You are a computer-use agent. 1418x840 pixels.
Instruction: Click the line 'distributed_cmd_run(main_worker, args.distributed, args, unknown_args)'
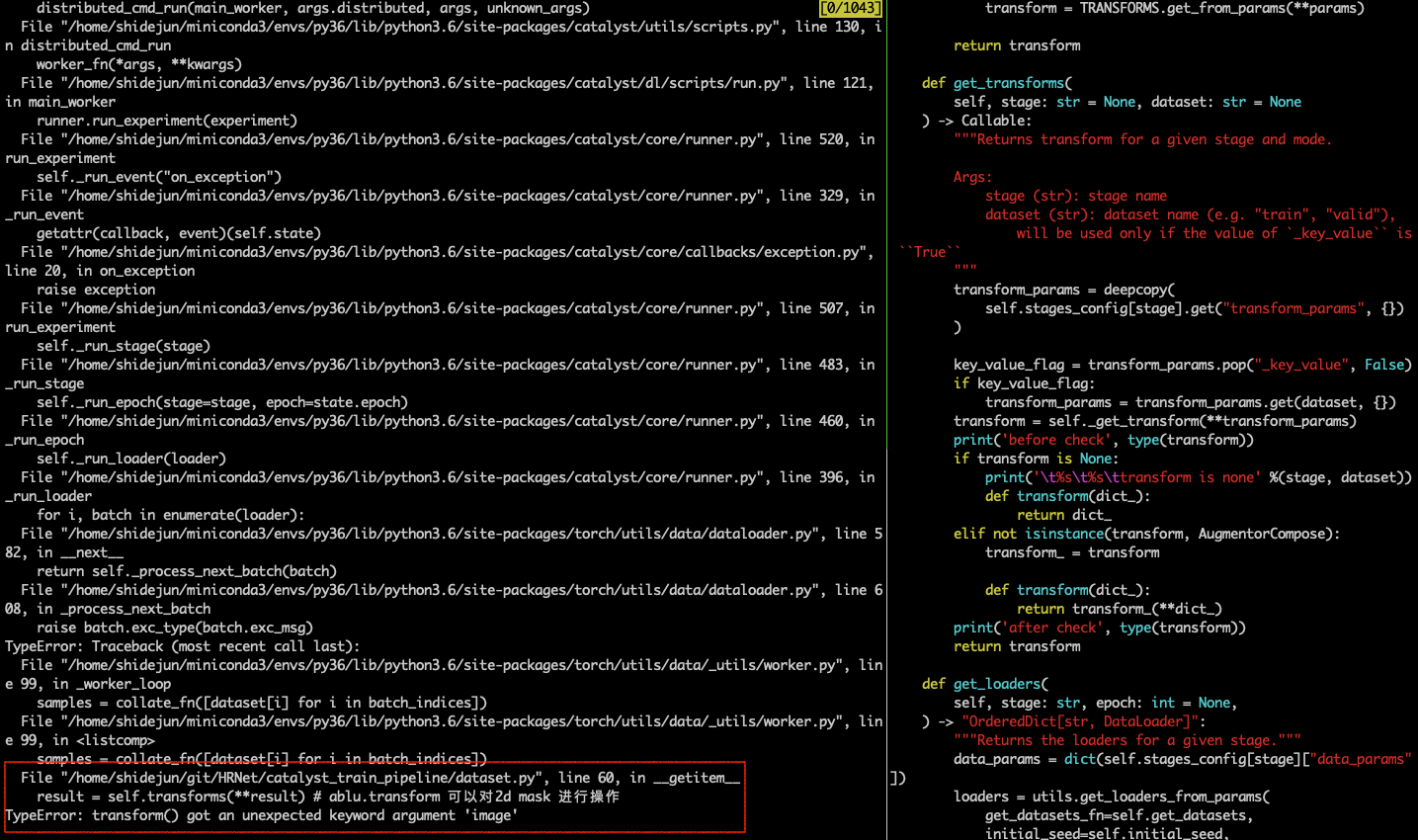pyautogui.click(x=312, y=8)
